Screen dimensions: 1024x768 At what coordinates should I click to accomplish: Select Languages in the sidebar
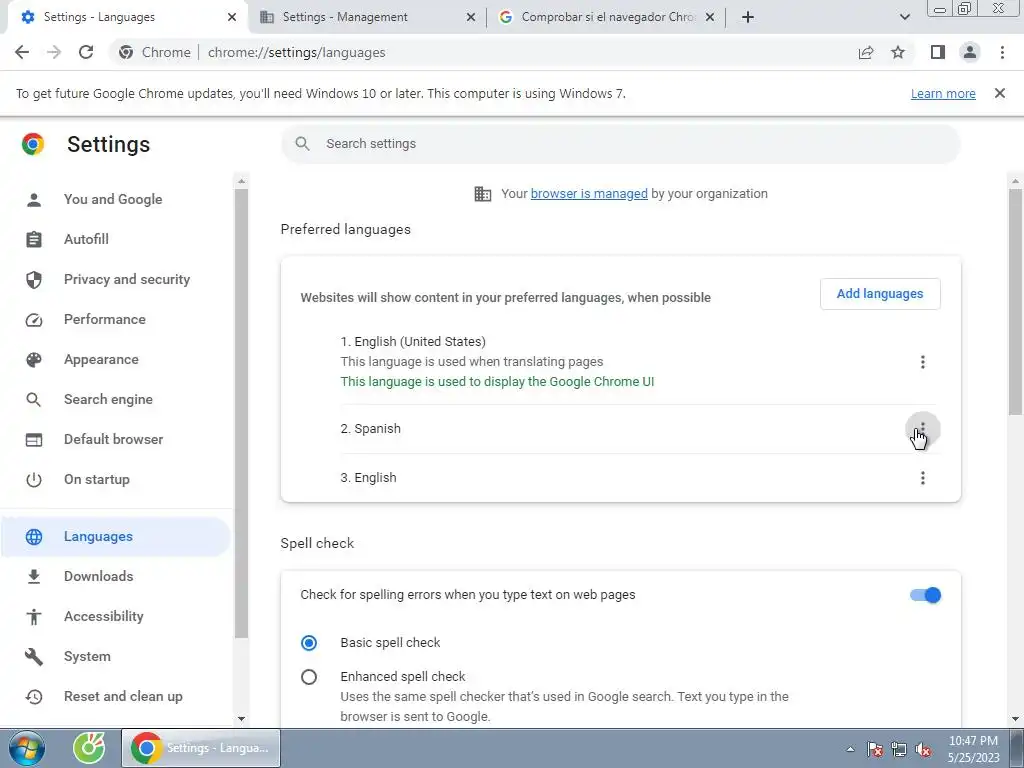[x=116, y=536]
